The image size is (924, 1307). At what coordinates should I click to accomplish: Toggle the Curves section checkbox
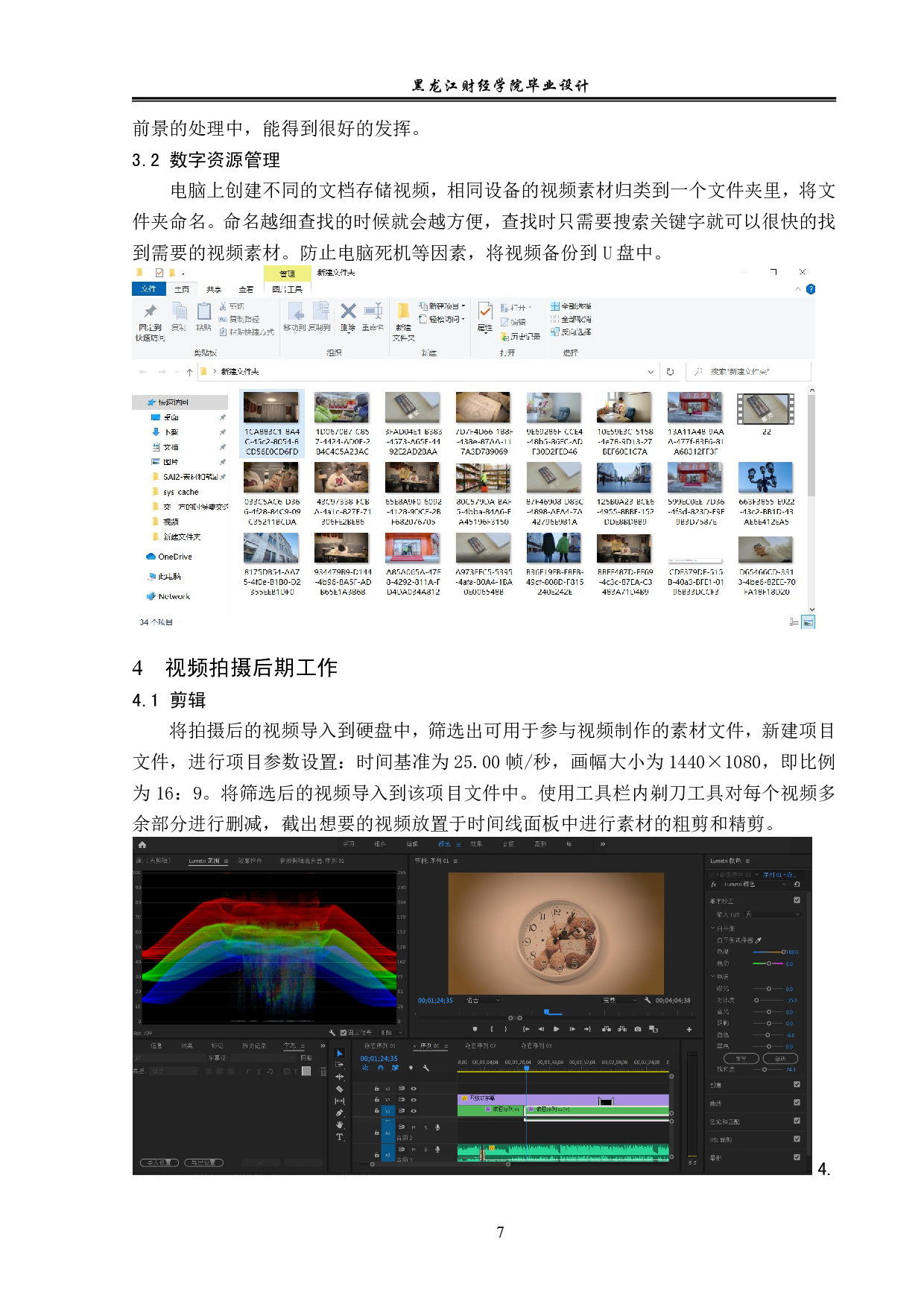(797, 1103)
